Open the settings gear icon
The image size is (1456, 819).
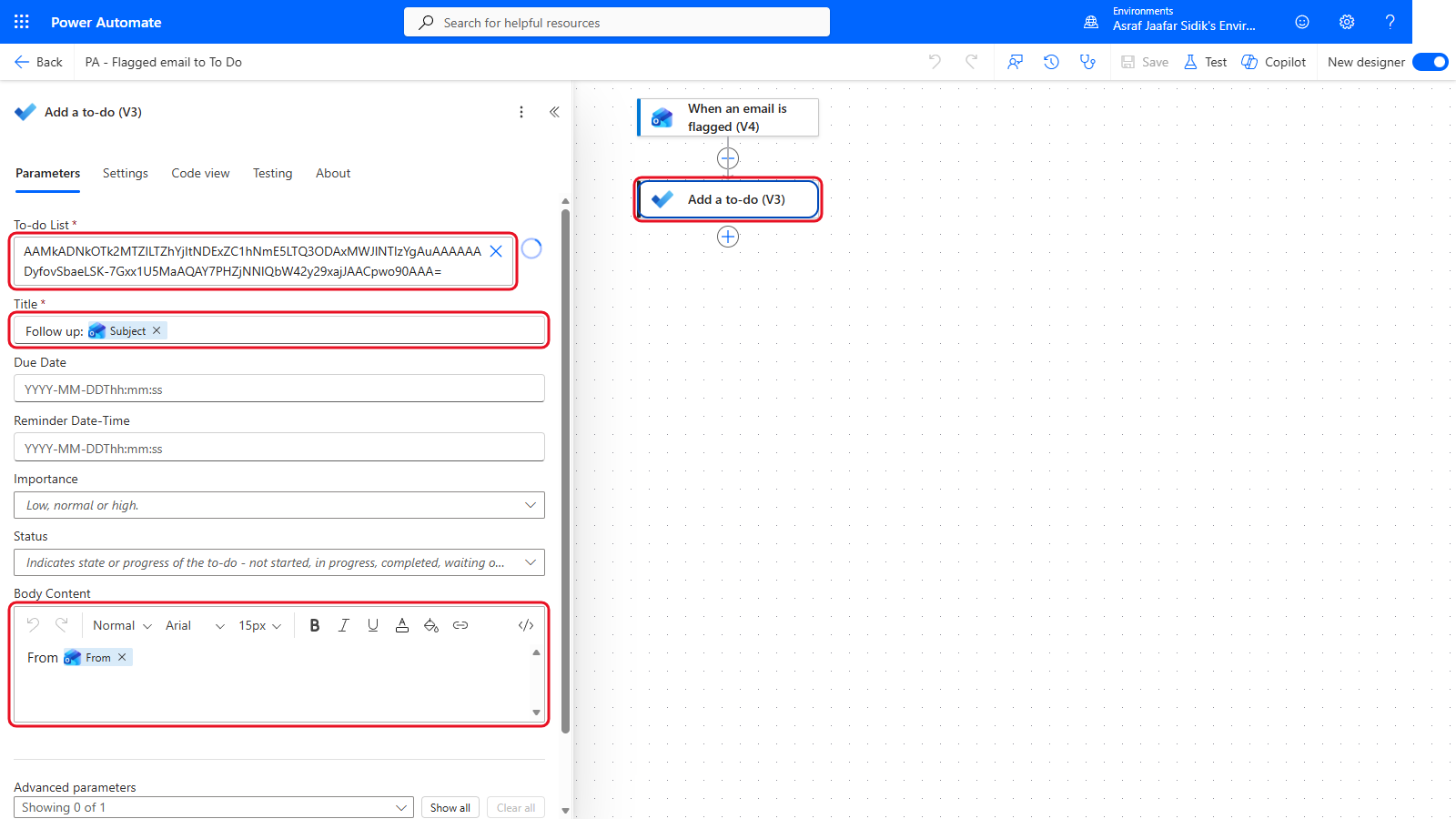[x=1347, y=22]
